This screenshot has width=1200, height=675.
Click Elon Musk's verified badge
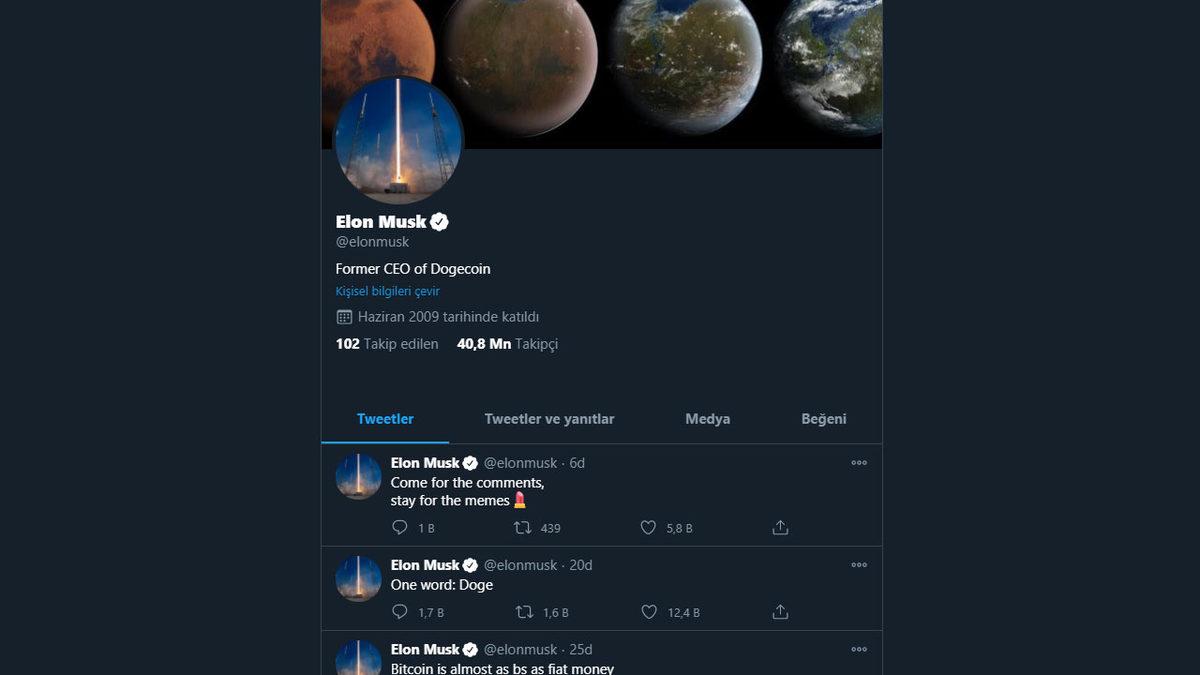[x=441, y=221]
